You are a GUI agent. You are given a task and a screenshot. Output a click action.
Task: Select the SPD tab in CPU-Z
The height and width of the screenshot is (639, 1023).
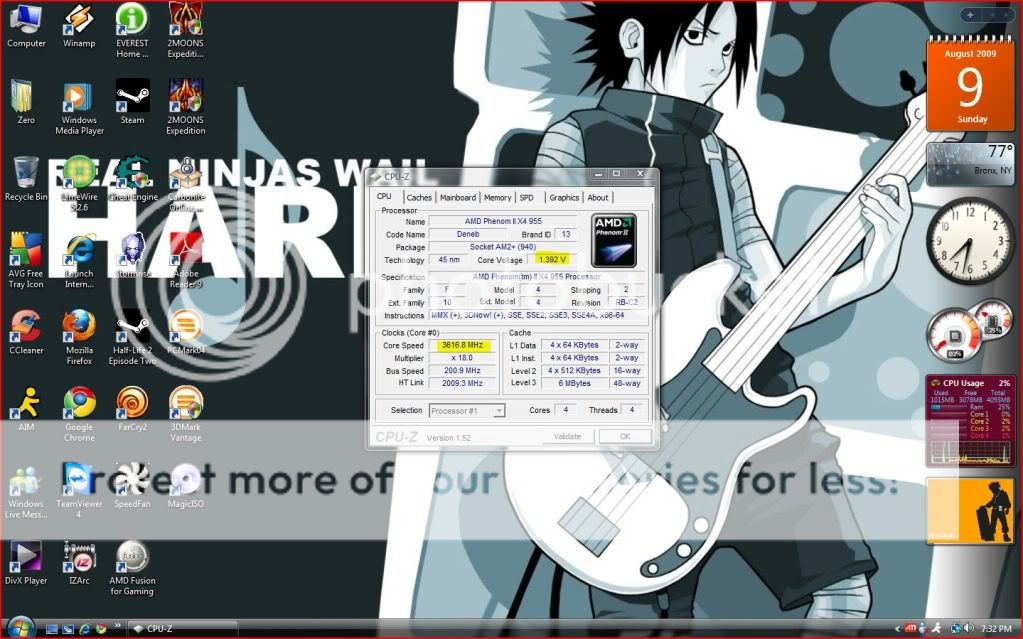click(527, 197)
